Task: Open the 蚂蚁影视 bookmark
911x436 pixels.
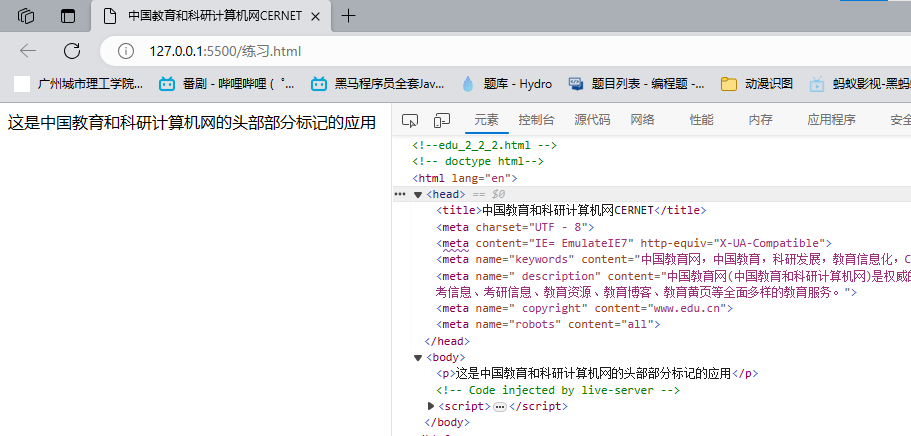Action: point(860,84)
